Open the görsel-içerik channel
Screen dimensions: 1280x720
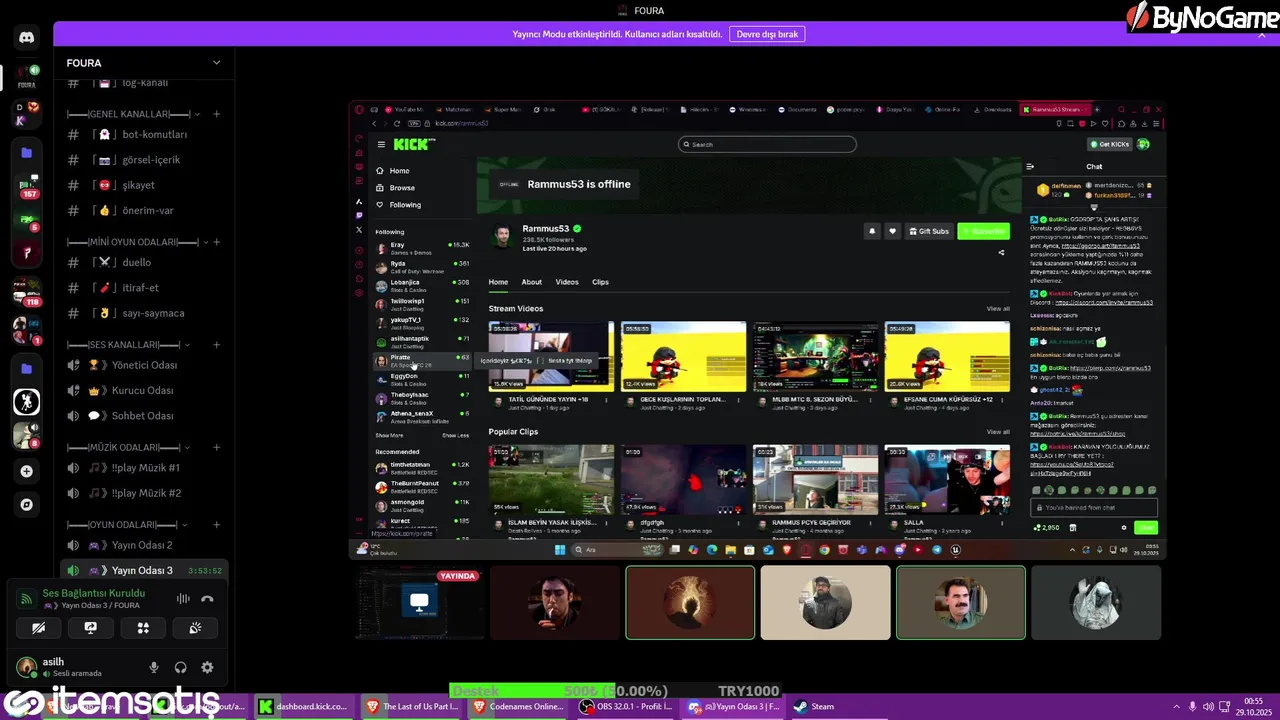point(144,160)
